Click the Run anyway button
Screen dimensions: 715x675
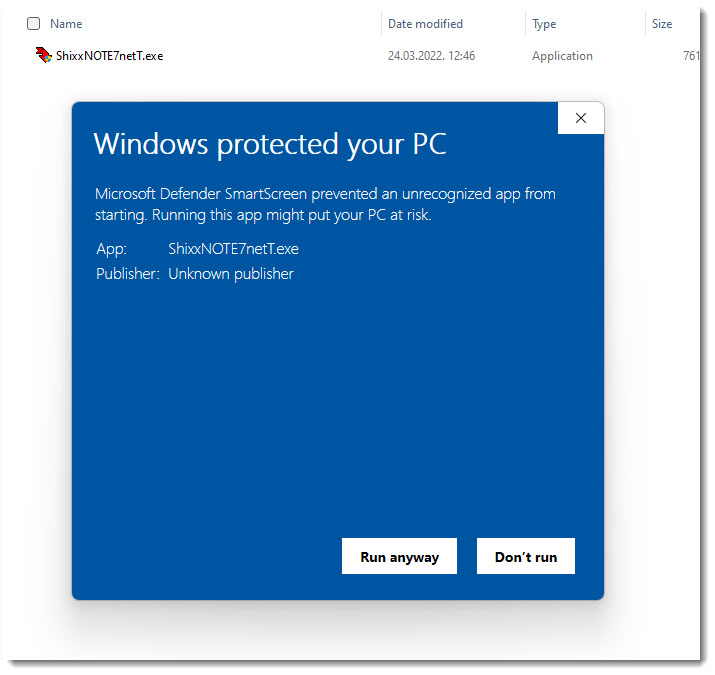click(399, 556)
